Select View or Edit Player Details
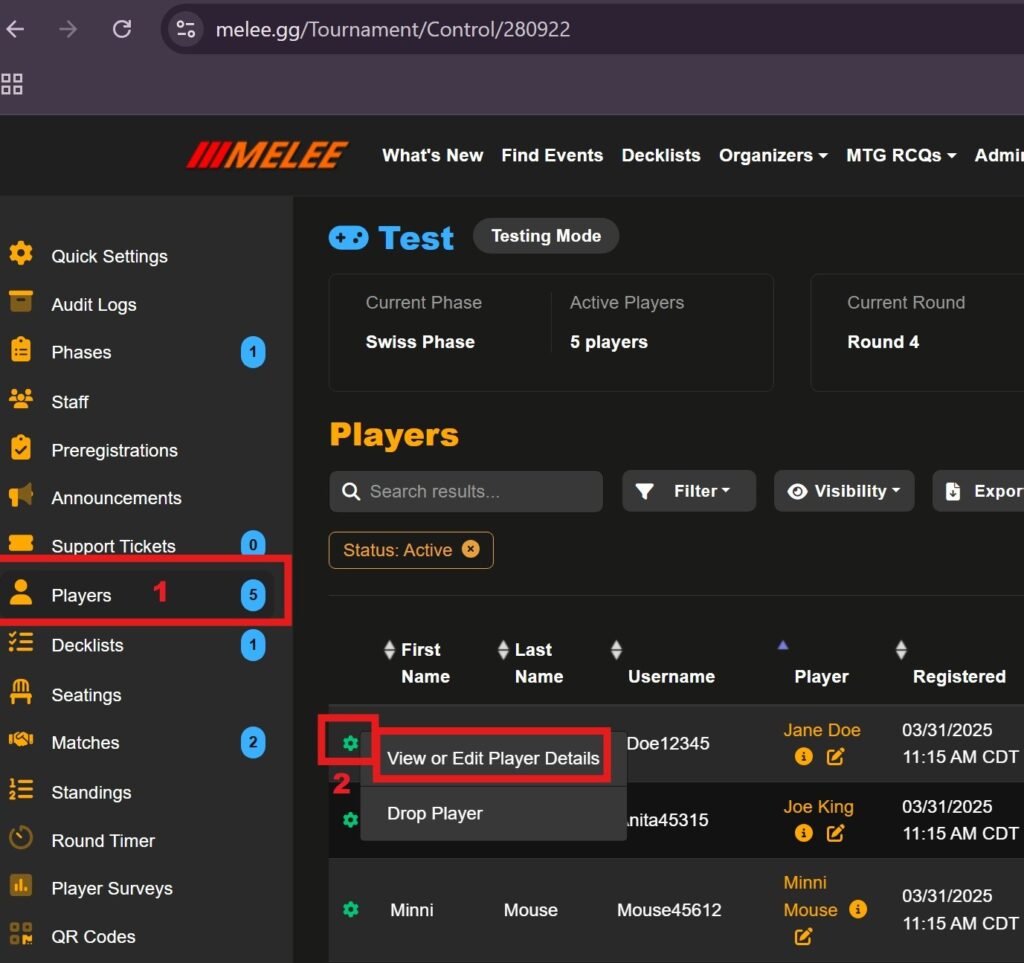This screenshot has width=1024, height=963. pyautogui.click(x=493, y=758)
